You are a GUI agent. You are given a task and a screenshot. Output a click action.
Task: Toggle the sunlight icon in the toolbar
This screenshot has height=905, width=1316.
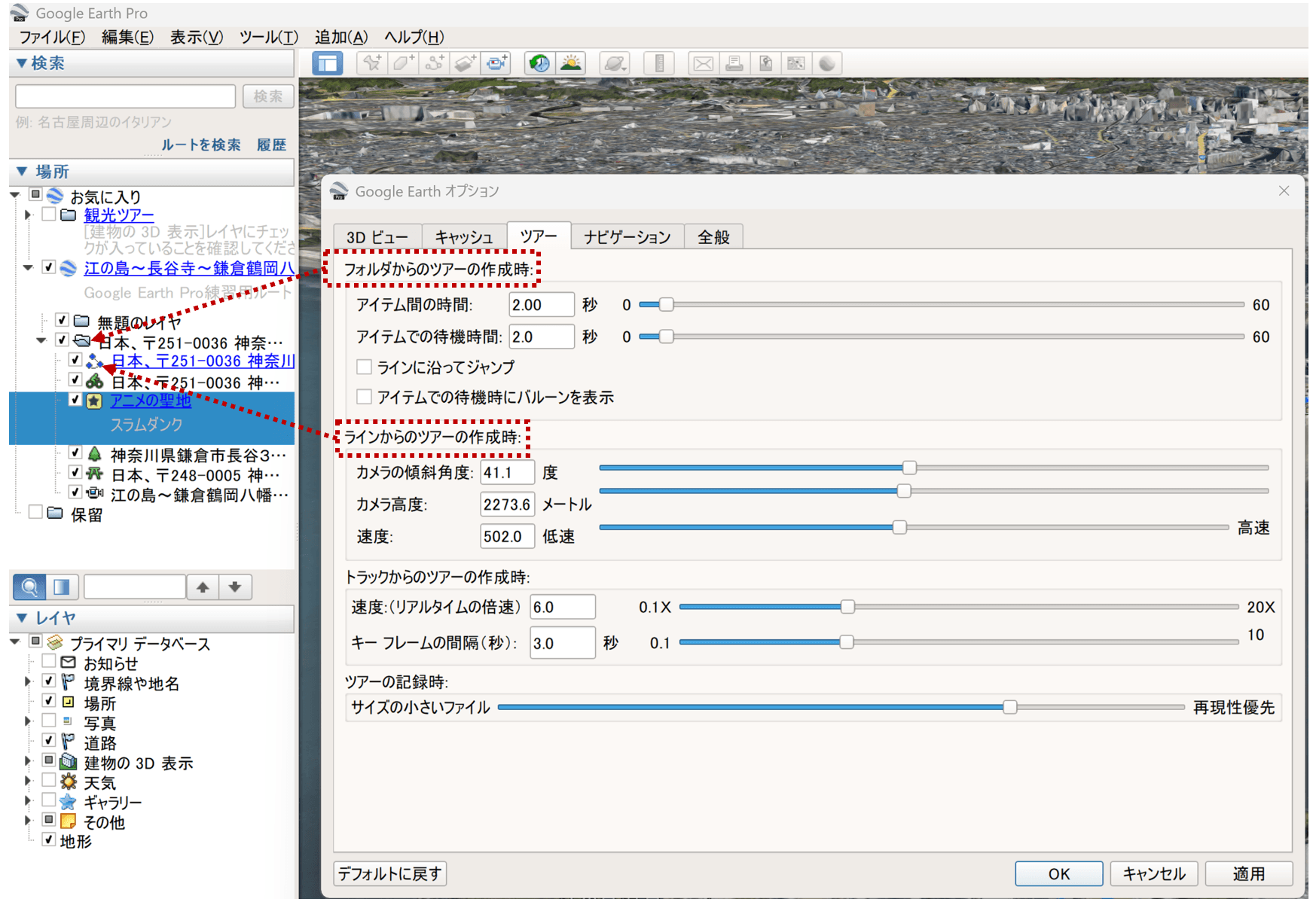pos(571,64)
